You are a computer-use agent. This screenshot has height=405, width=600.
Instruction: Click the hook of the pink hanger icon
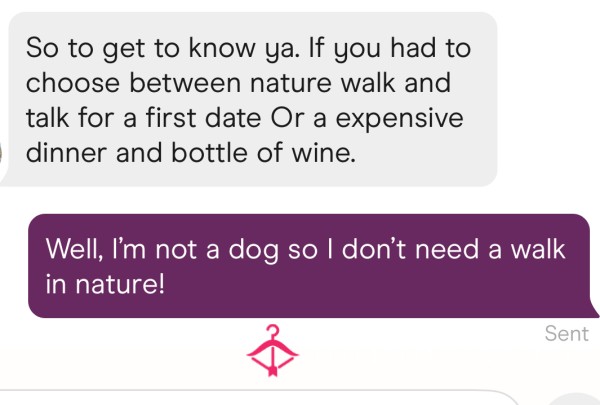(272, 331)
